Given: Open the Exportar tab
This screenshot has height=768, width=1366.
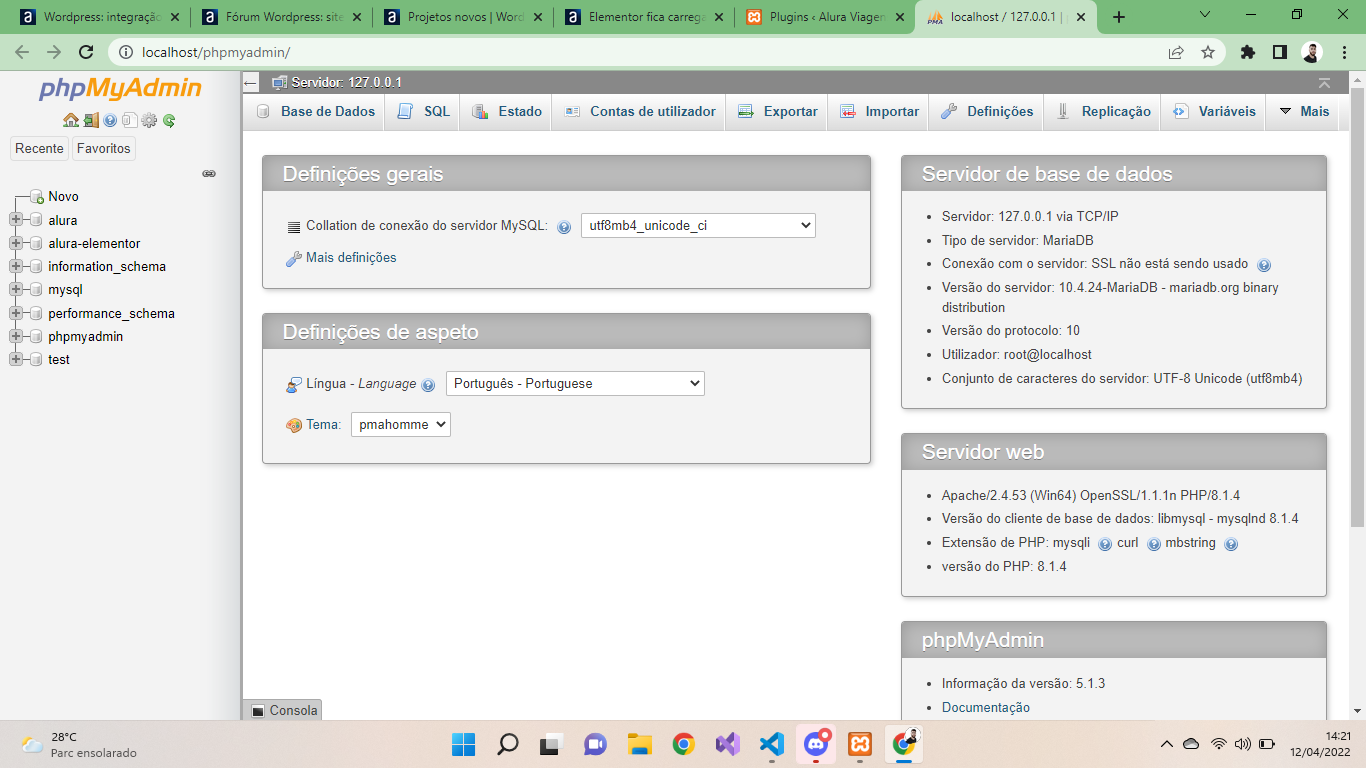Looking at the screenshot, I should pyautogui.click(x=777, y=111).
